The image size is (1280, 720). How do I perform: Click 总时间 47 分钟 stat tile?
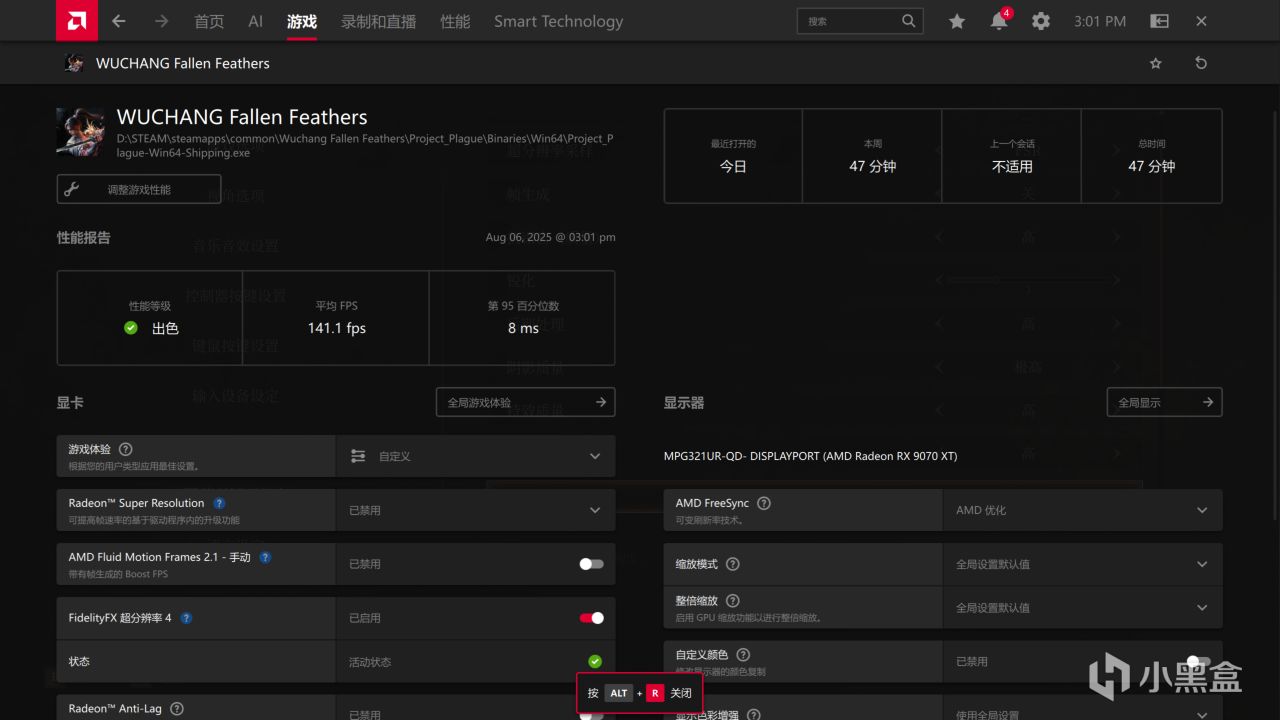pos(1152,156)
